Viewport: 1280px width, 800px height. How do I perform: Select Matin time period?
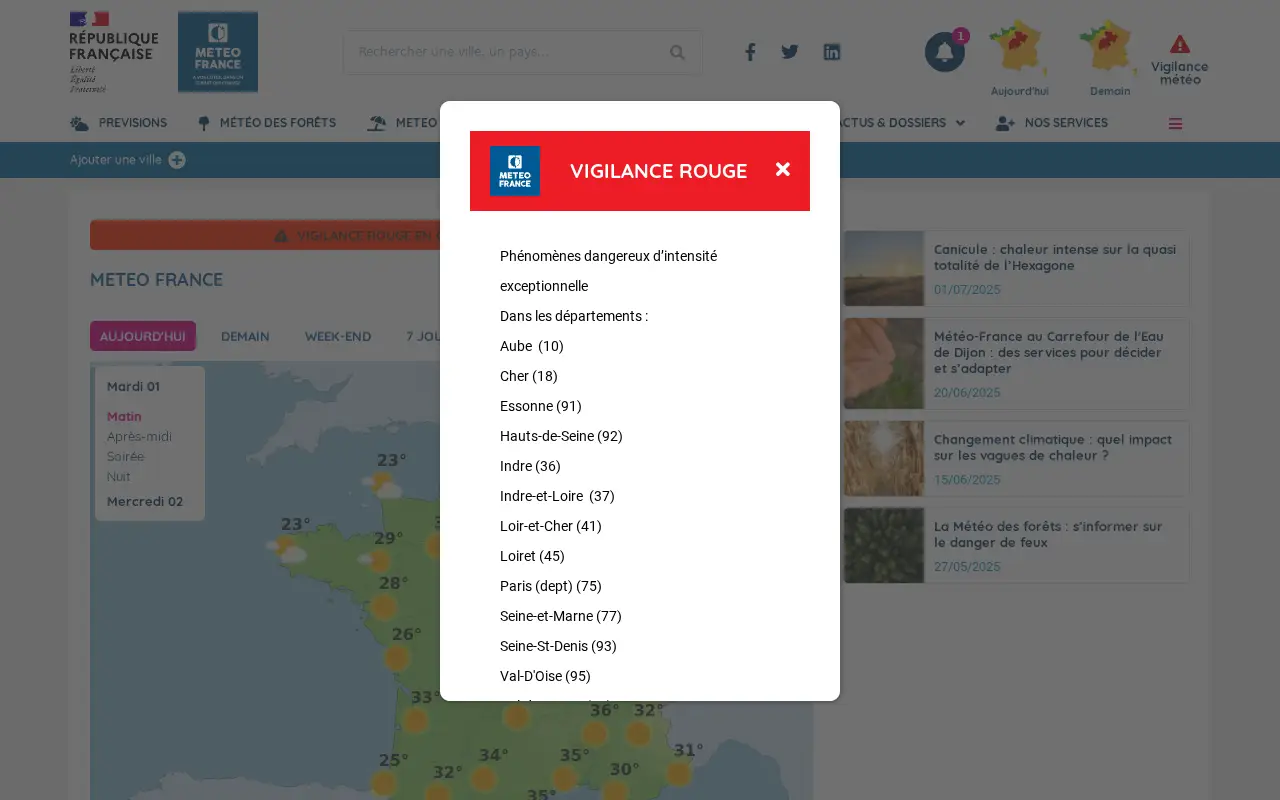(124, 416)
